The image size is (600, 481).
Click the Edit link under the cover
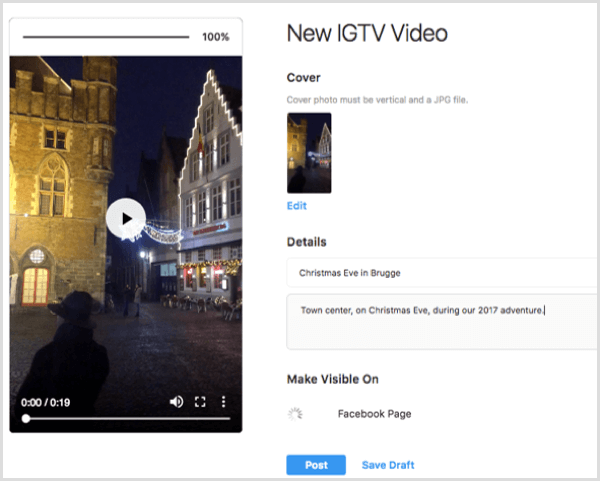[x=297, y=206]
